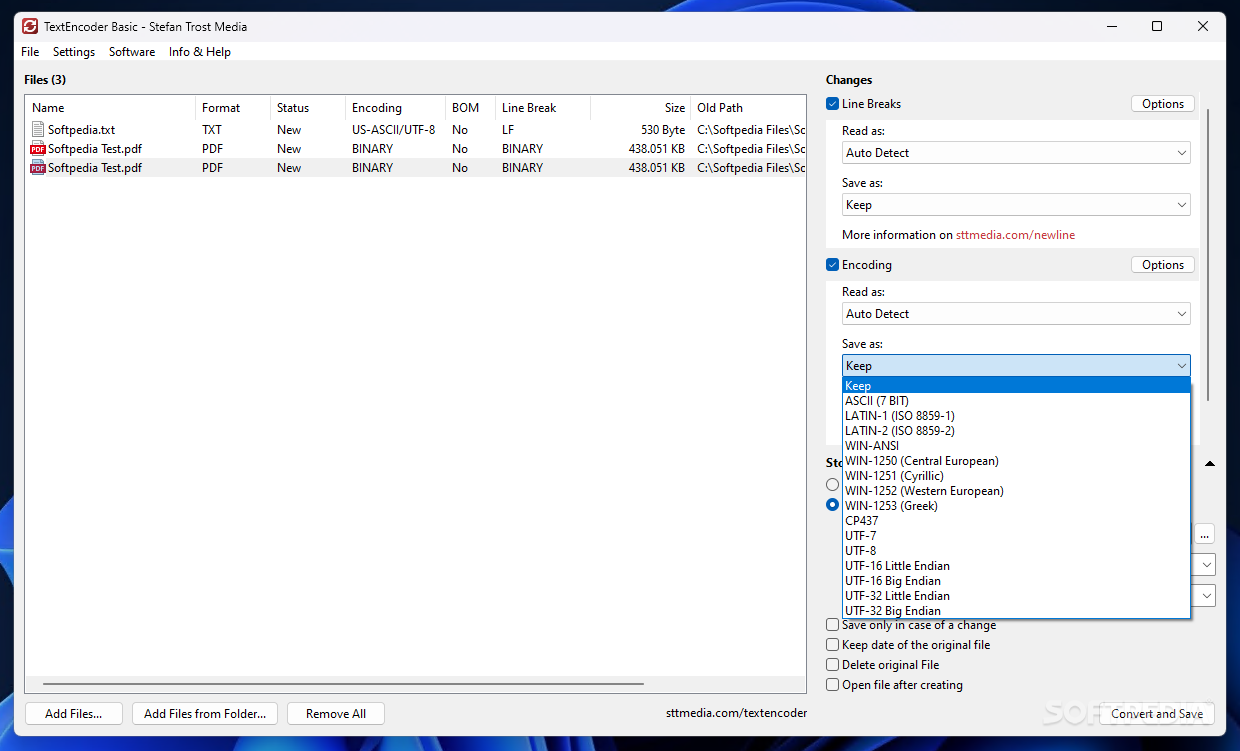Enable Keep date of the original file
The height and width of the screenshot is (751, 1240).
[832, 645]
